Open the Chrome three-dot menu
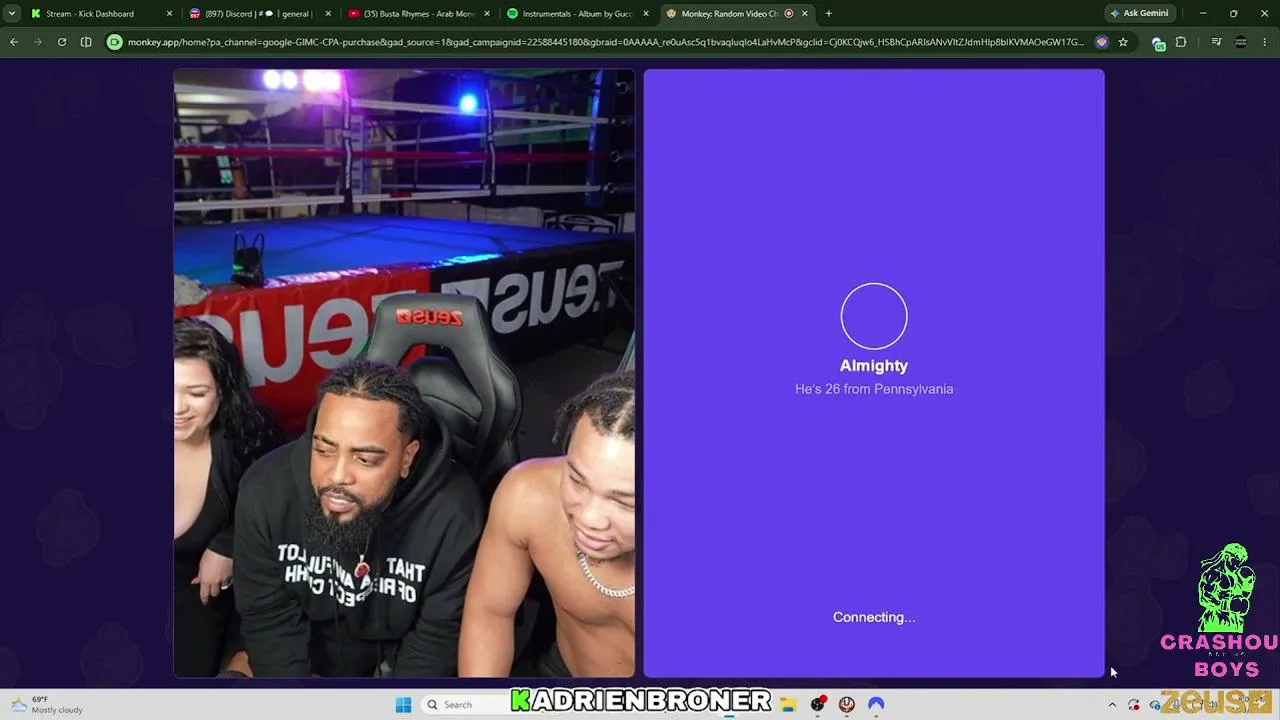The width and height of the screenshot is (1280, 720). 1266,42
